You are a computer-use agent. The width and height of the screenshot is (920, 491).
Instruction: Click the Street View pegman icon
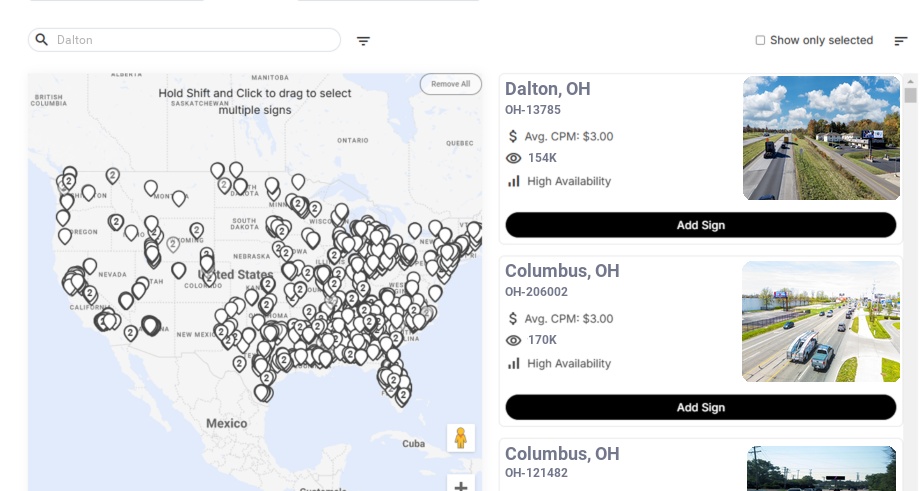(460, 438)
